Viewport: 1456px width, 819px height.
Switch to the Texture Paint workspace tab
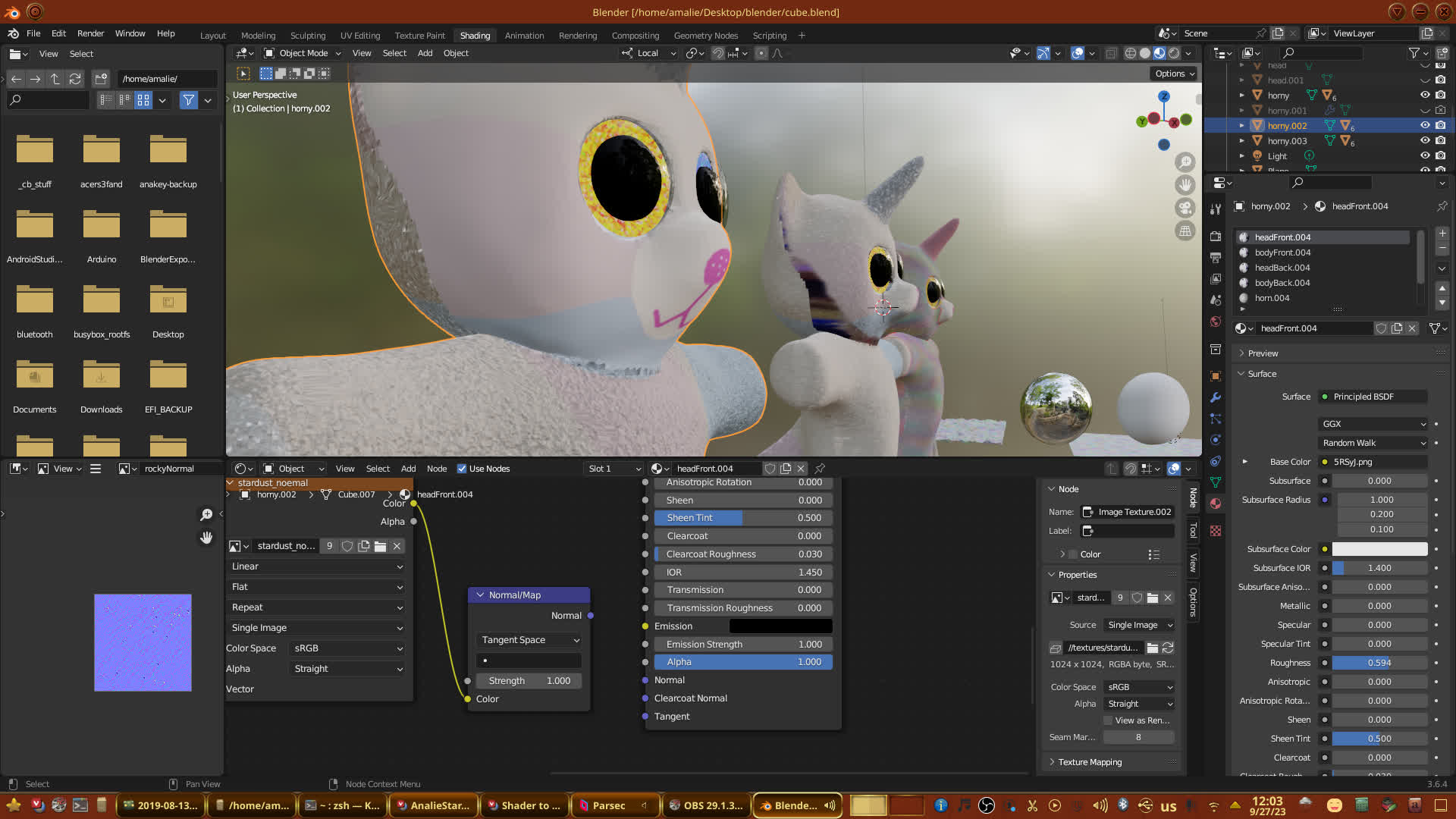click(419, 36)
